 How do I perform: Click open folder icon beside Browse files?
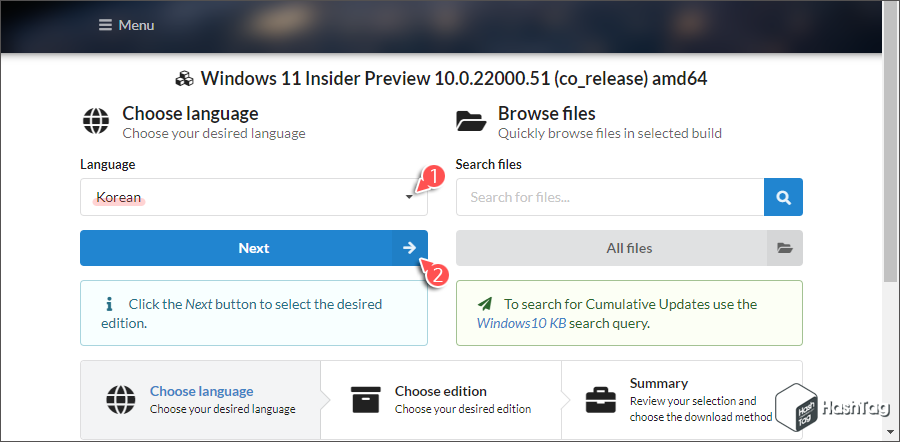click(x=471, y=121)
